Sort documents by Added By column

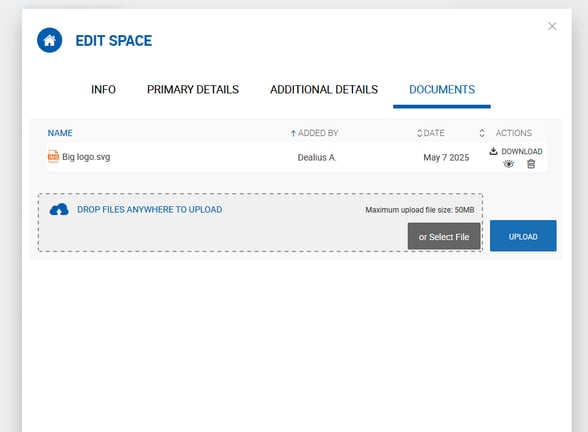(x=419, y=133)
